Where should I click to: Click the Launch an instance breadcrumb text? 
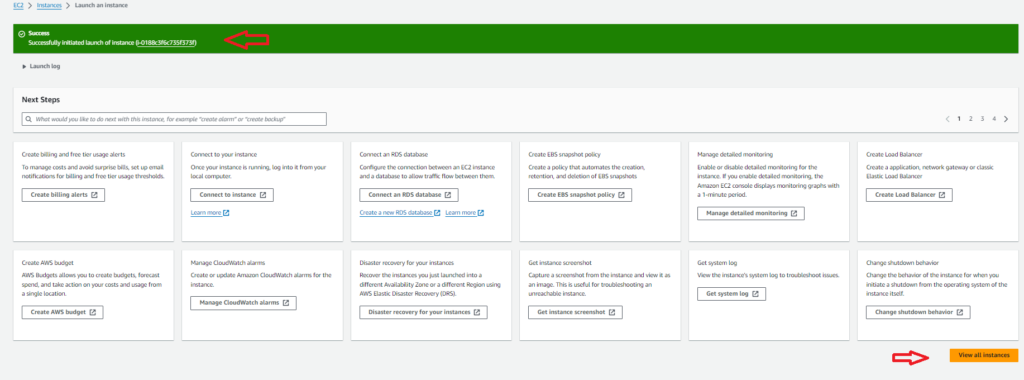pyautogui.click(x=102, y=5)
